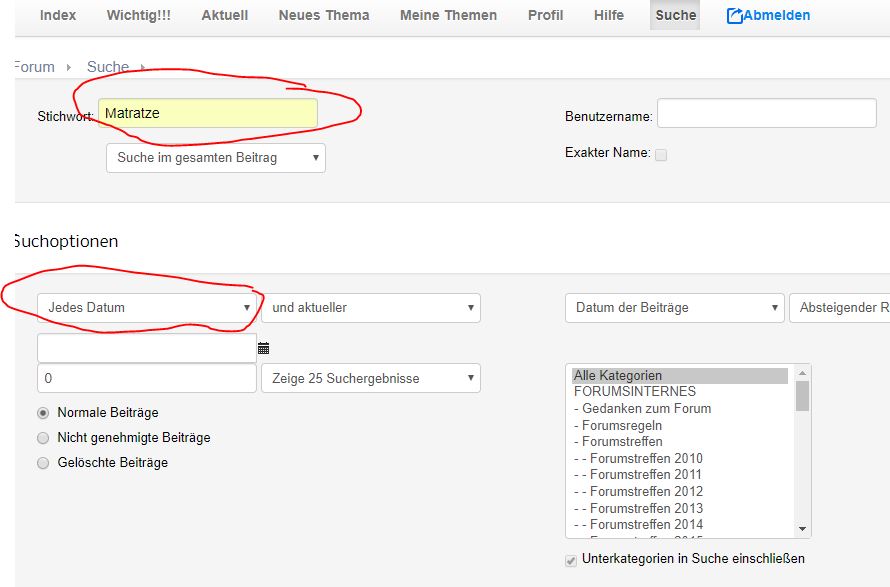Switch to the Wichtig!!! menu item
Screen dimensions: 890x587
138,15
